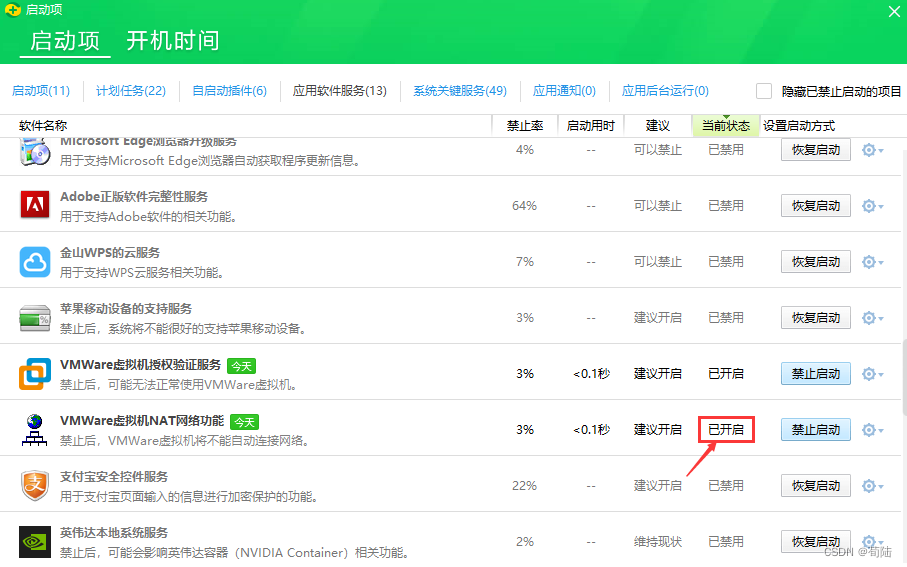Viewport: 907px width, 567px height.
Task: Open the 系统关键服务(49) tab
Action: pos(460,91)
